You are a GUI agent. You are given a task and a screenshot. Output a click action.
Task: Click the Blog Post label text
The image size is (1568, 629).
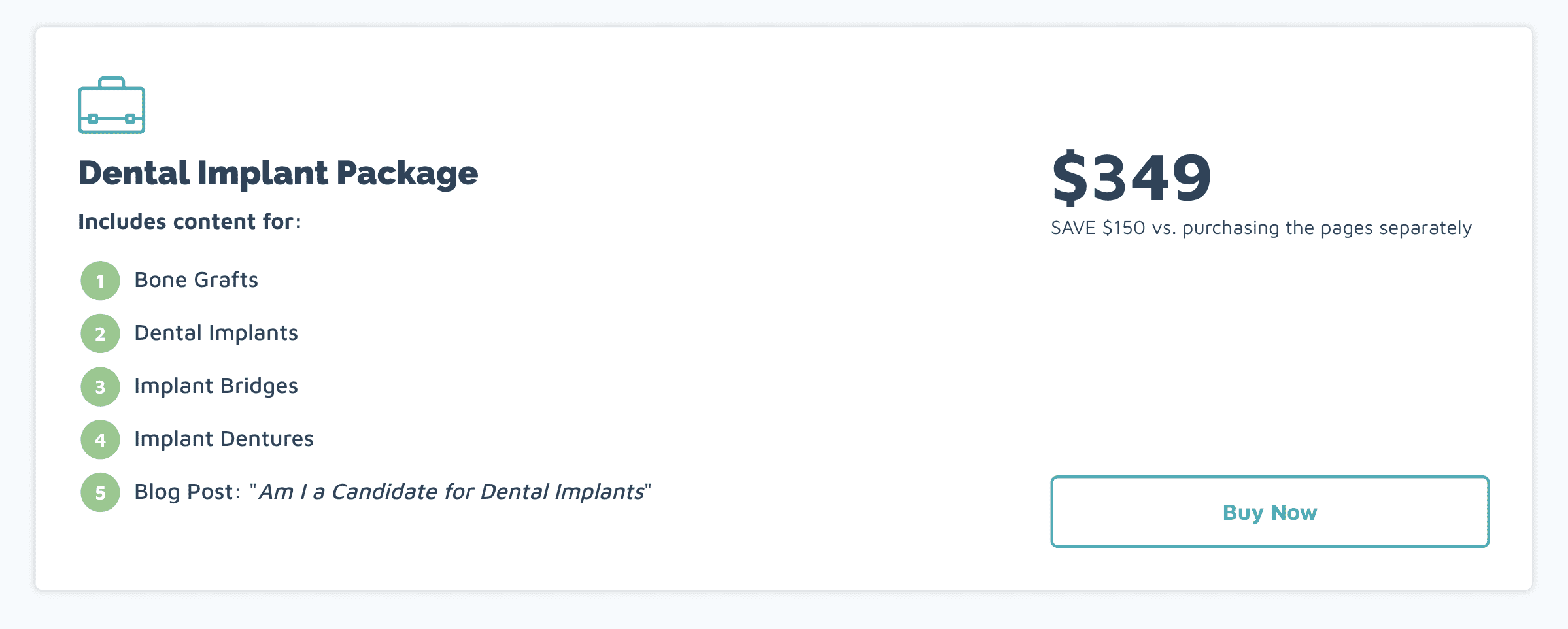tap(186, 492)
